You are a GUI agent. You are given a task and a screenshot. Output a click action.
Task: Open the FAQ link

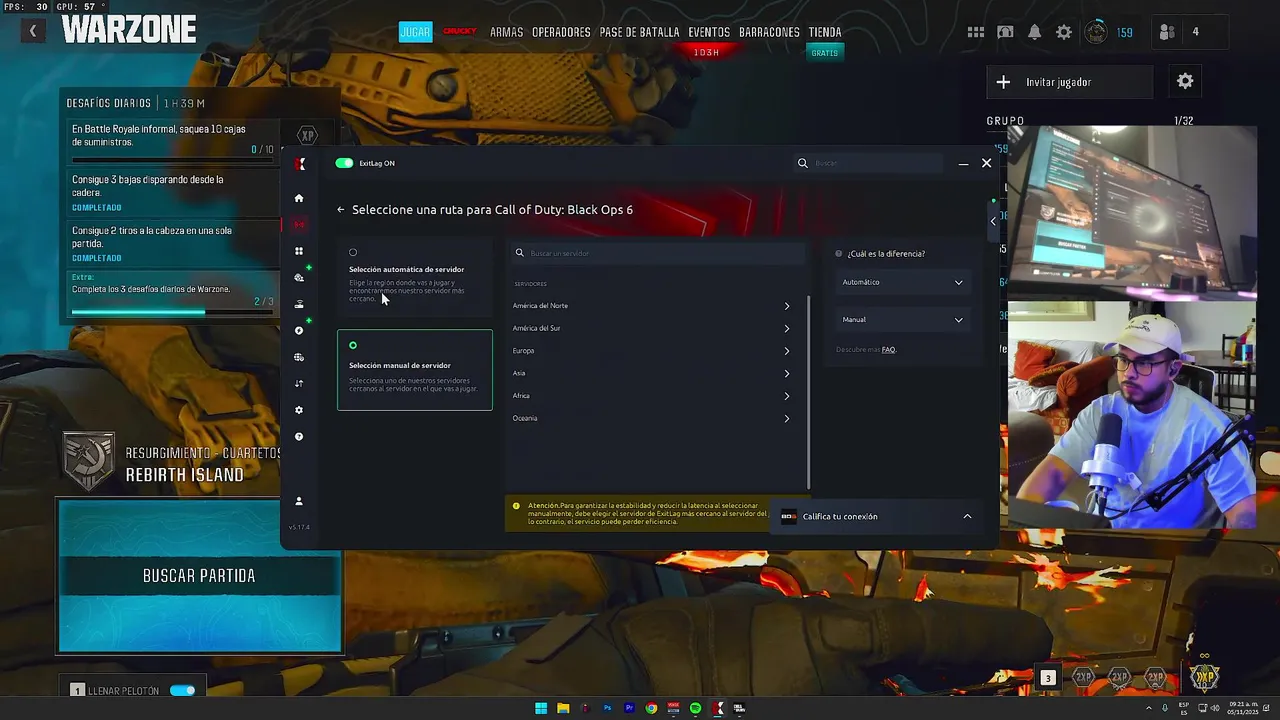[888, 350]
